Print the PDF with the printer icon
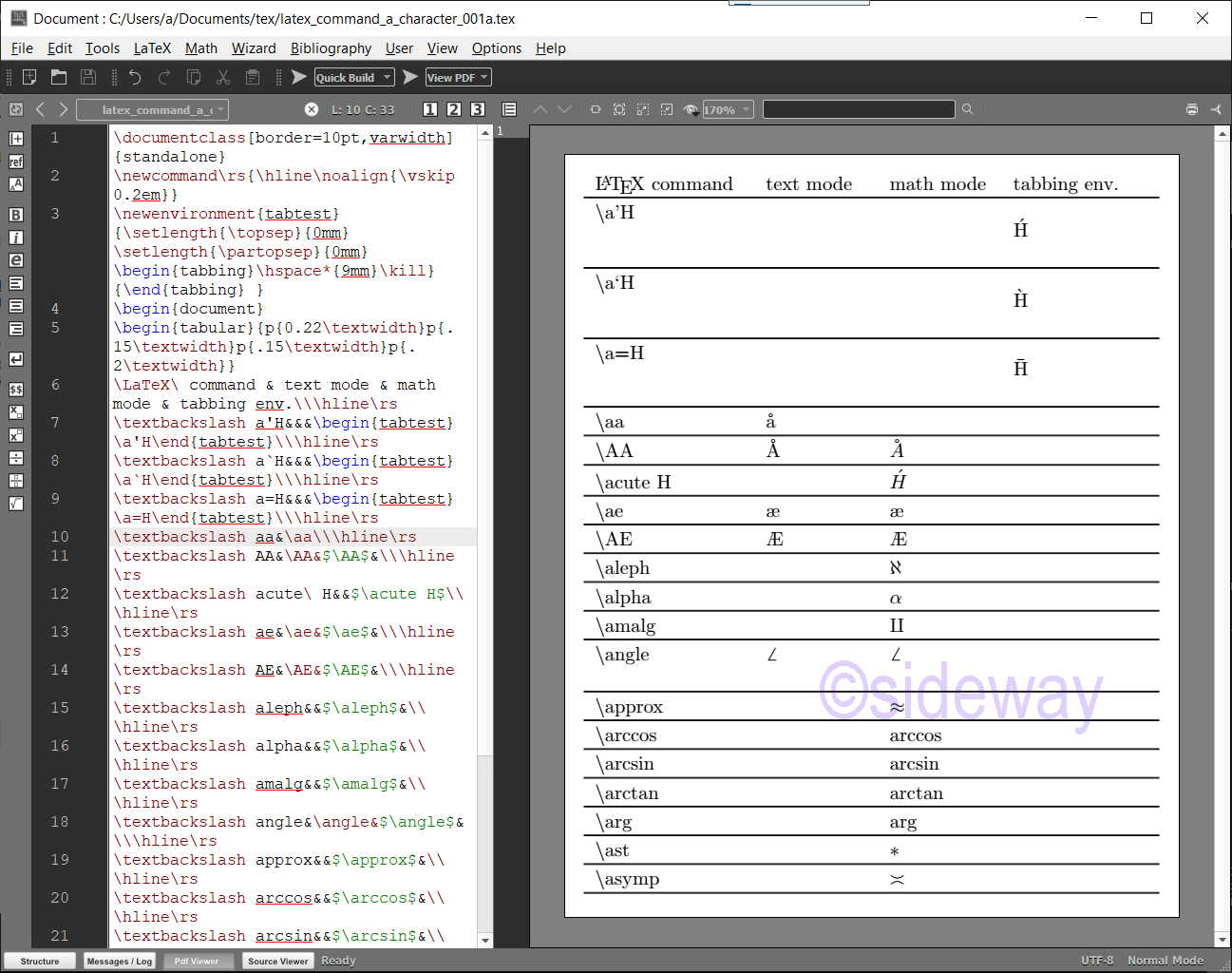This screenshot has height=973, width=1232. (x=1192, y=109)
